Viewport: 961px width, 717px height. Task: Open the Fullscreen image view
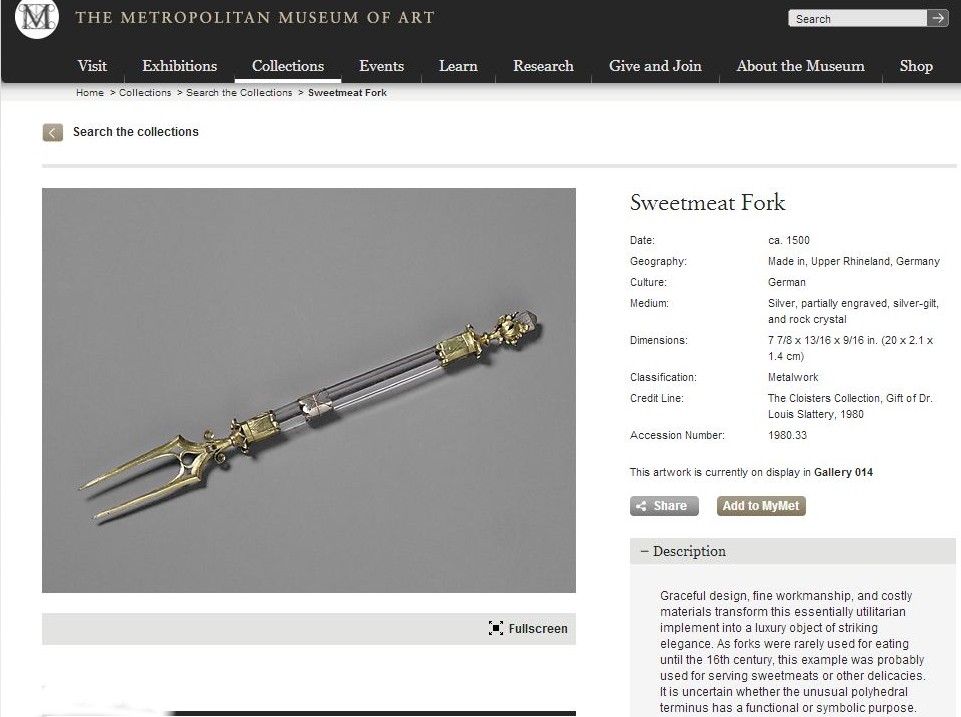[x=528, y=629]
